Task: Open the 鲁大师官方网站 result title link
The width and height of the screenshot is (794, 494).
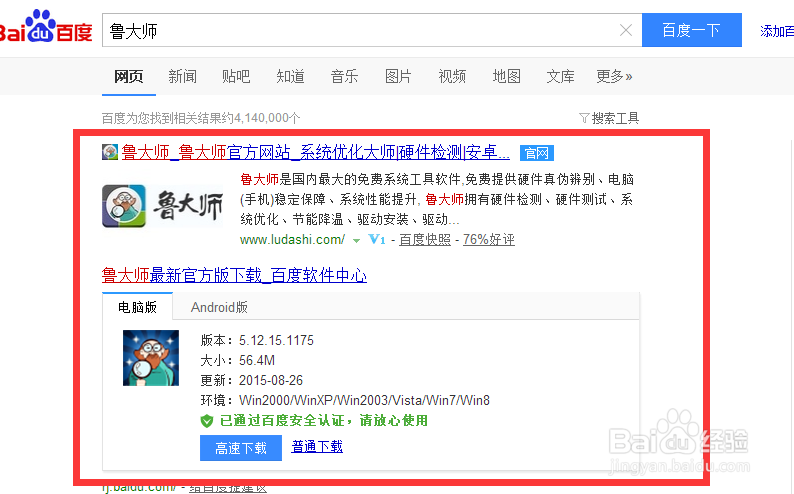Action: point(315,152)
